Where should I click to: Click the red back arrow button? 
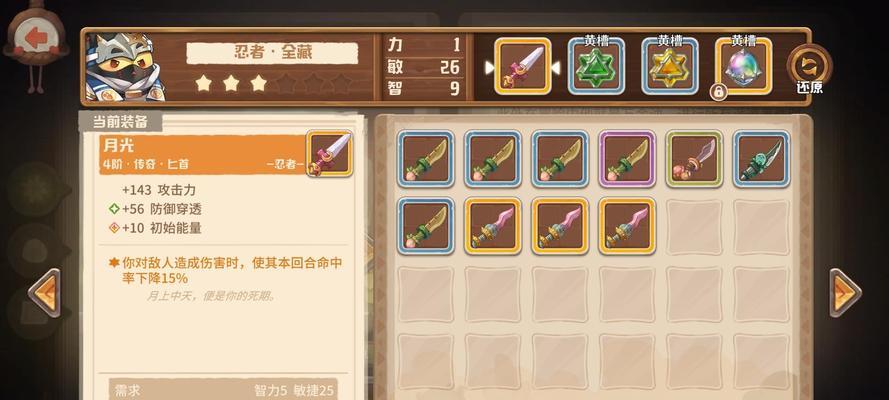point(37,39)
